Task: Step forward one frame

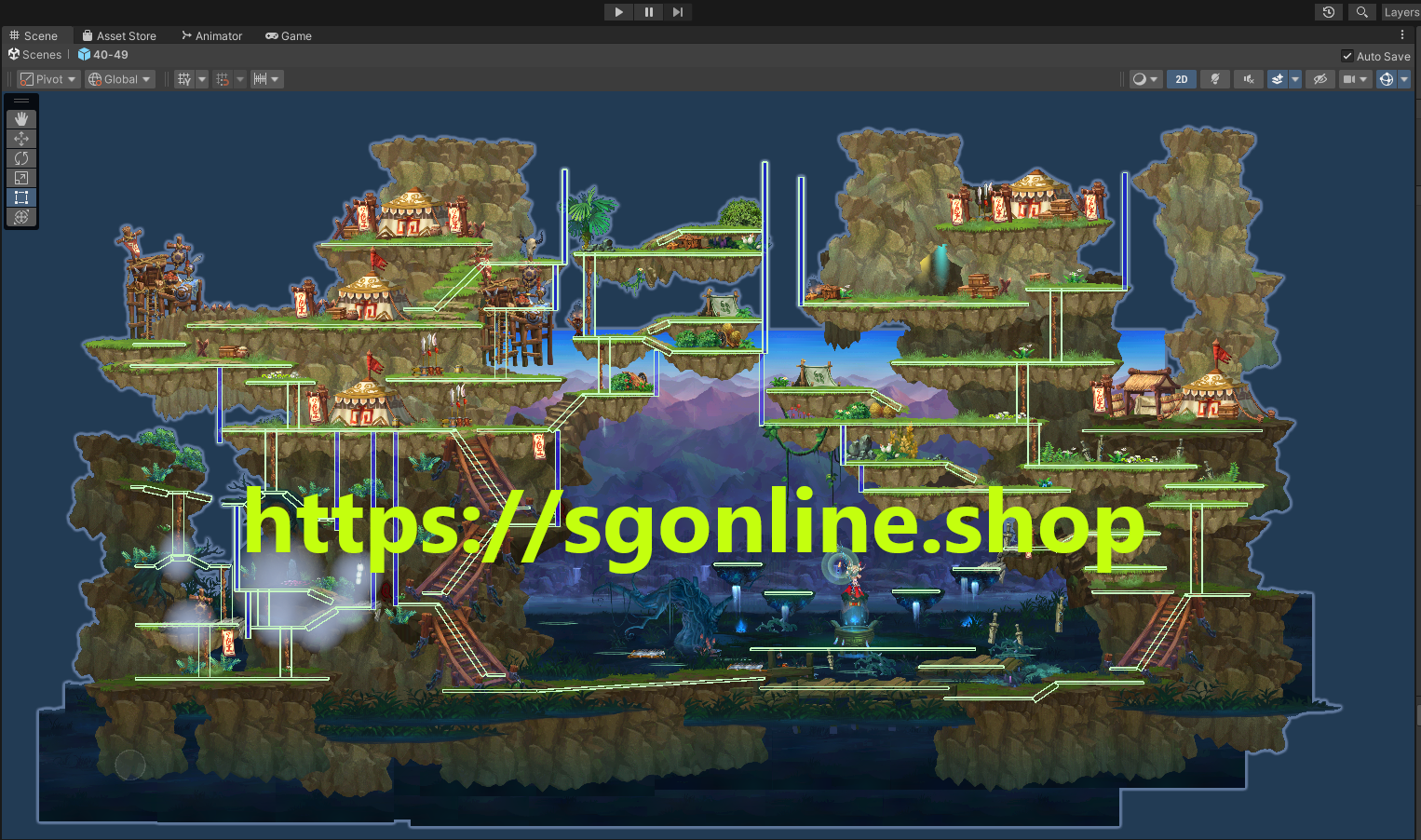Action: (x=678, y=12)
